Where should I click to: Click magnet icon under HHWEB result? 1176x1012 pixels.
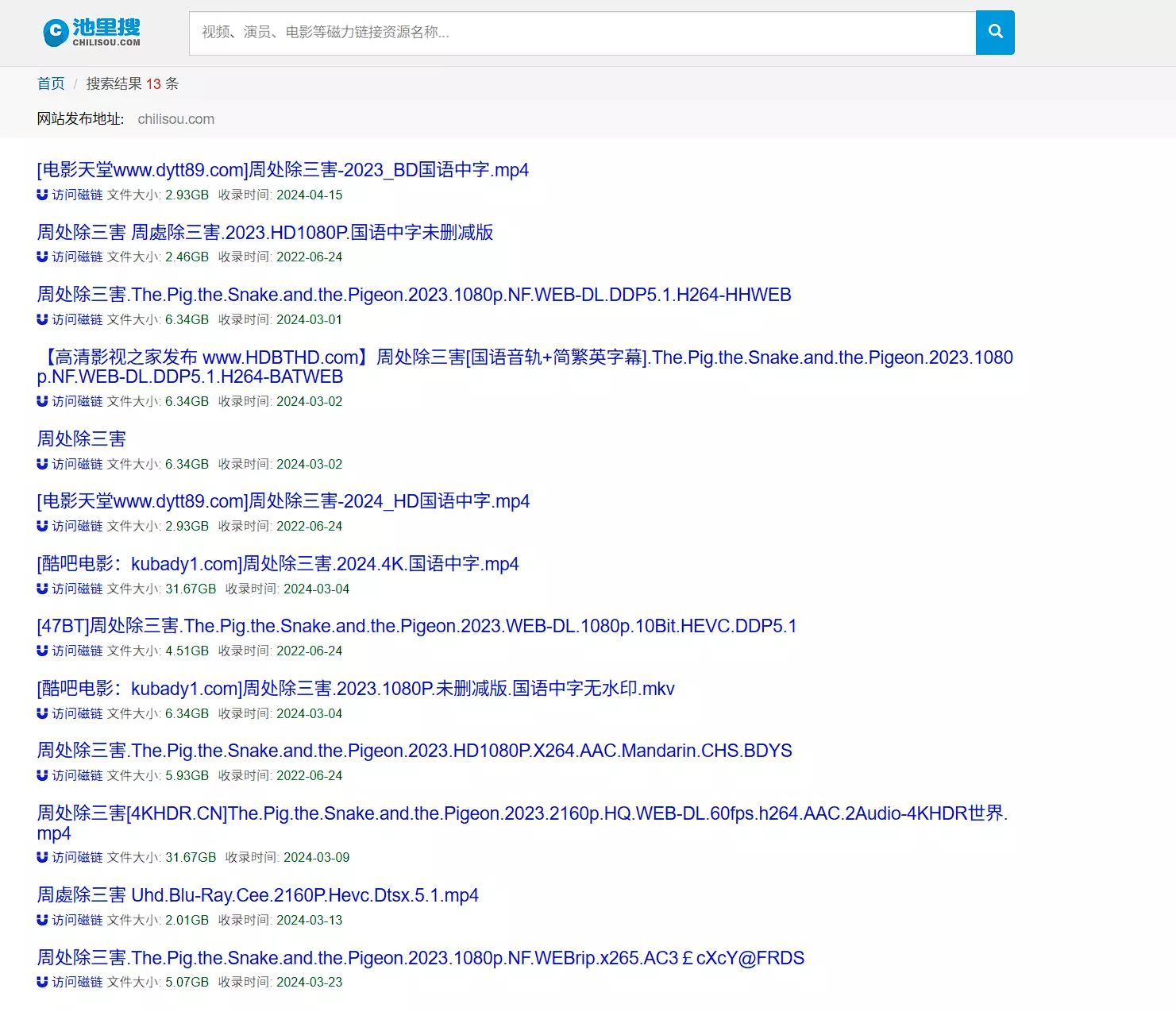pos(42,319)
